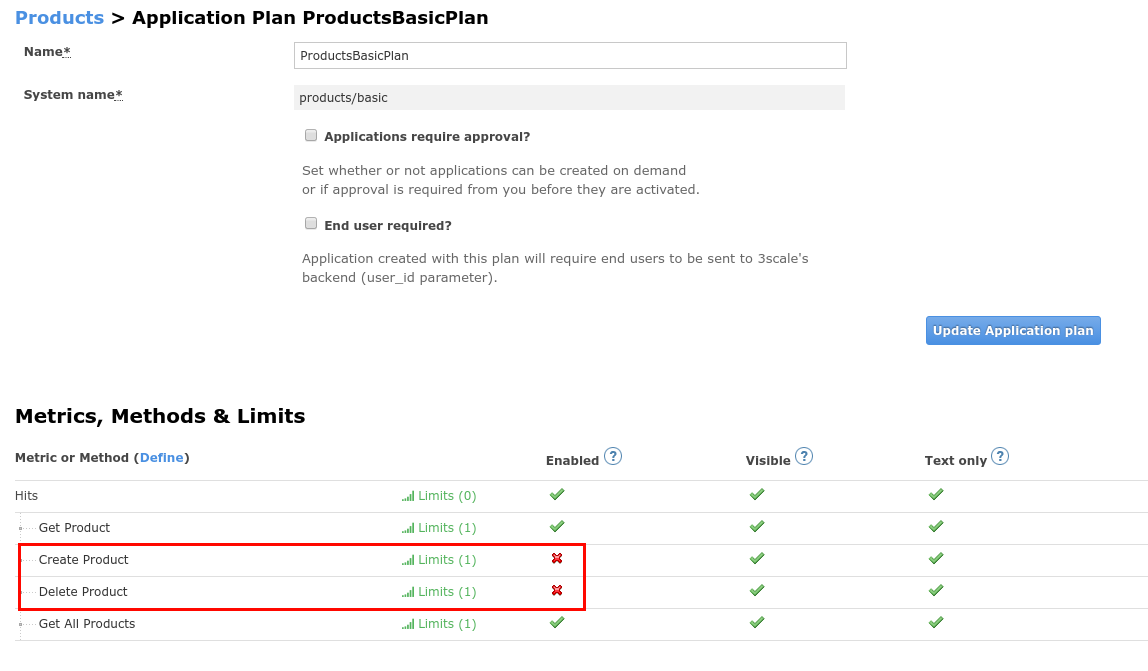This screenshot has width=1148, height=671.
Task: Click green enabled checkmark for Get Product
Action: coord(557,526)
